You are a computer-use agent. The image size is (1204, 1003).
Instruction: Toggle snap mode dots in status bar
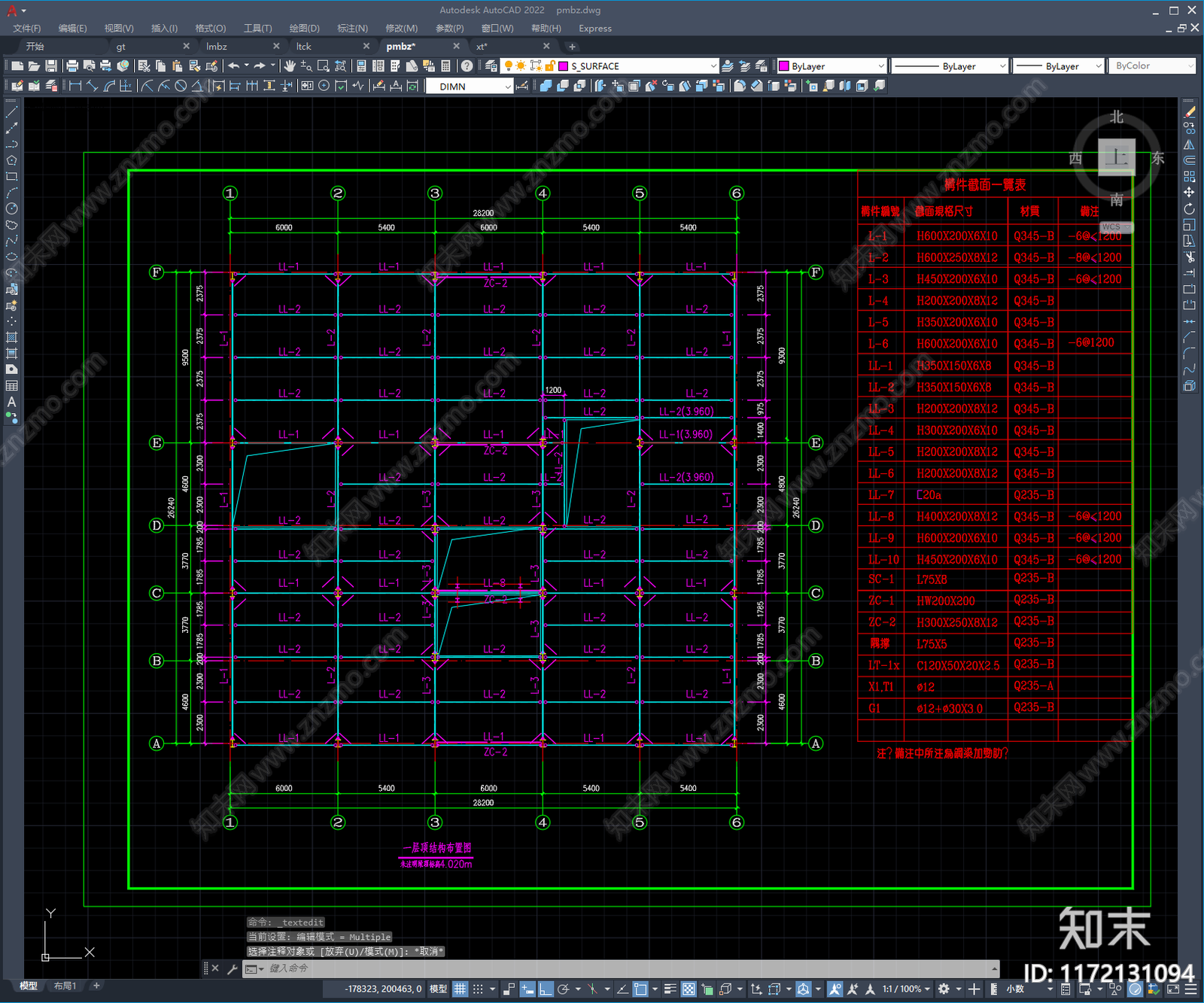(478, 989)
